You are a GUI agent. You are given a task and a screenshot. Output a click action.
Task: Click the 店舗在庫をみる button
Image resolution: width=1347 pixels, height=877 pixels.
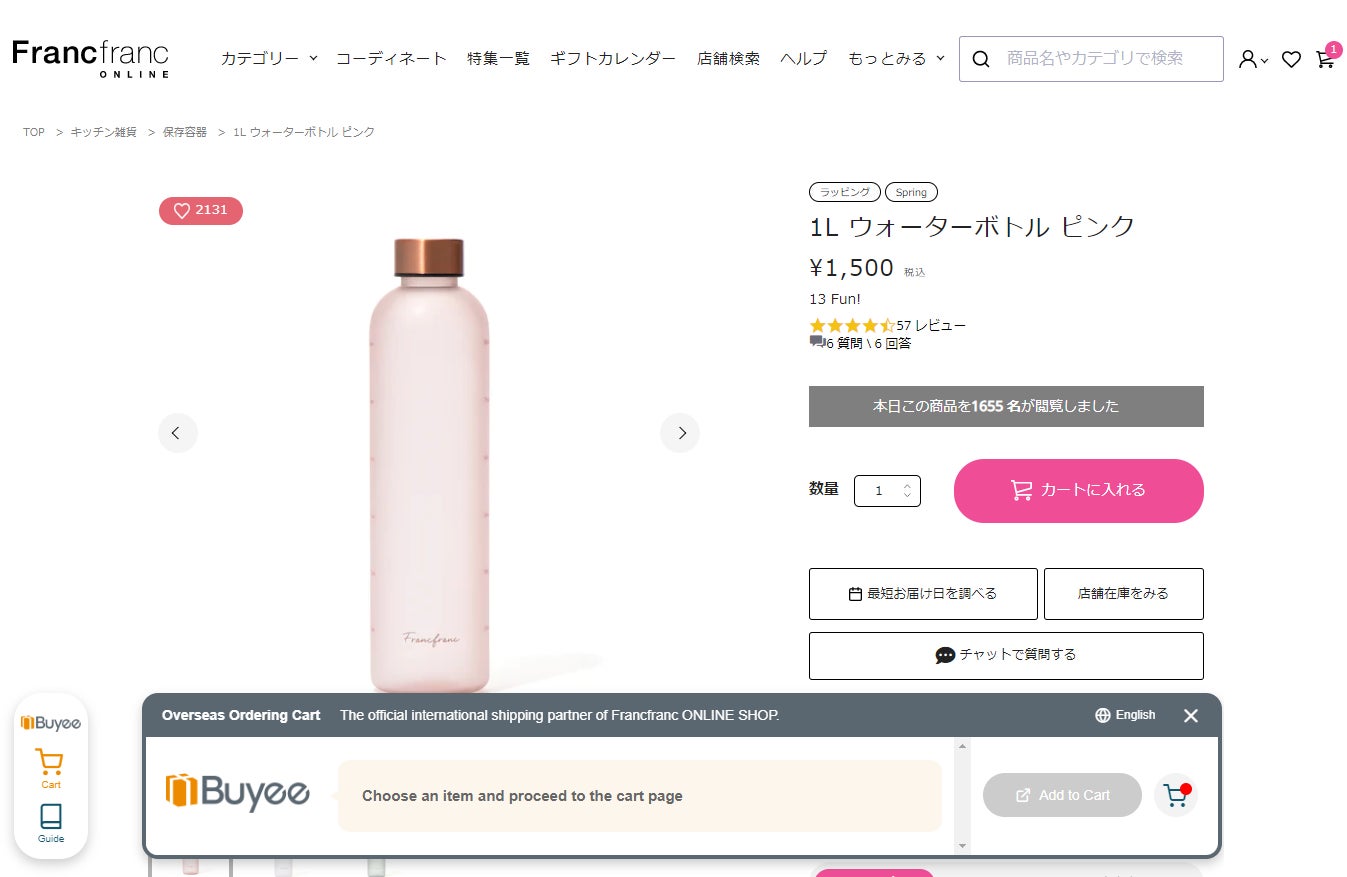tap(1123, 594)
